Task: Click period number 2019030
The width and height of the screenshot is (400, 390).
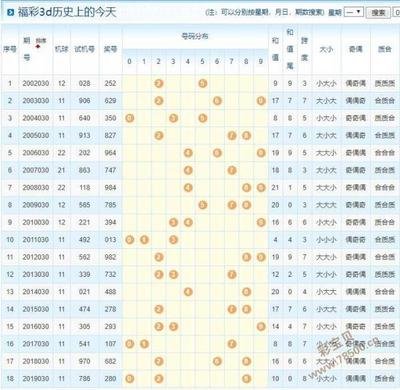Action: 36,379
